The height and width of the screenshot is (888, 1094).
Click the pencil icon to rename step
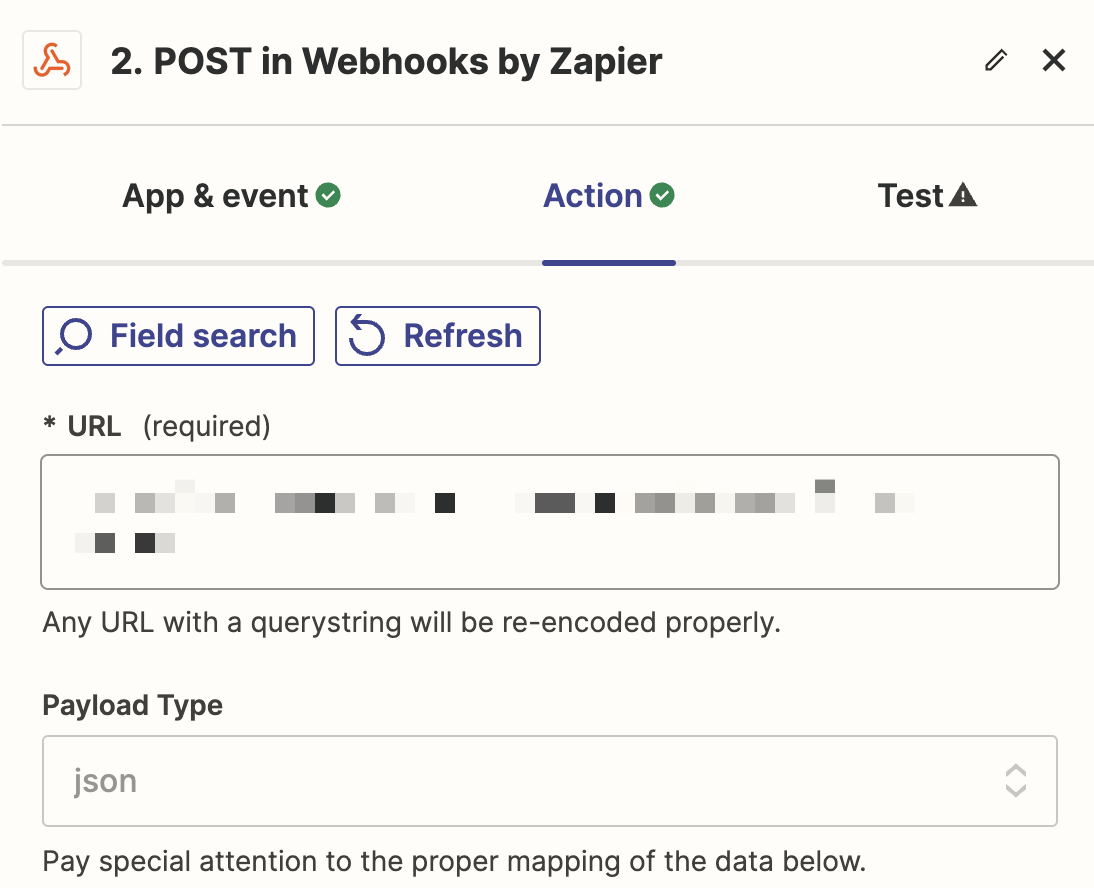[x=995, y=61]
